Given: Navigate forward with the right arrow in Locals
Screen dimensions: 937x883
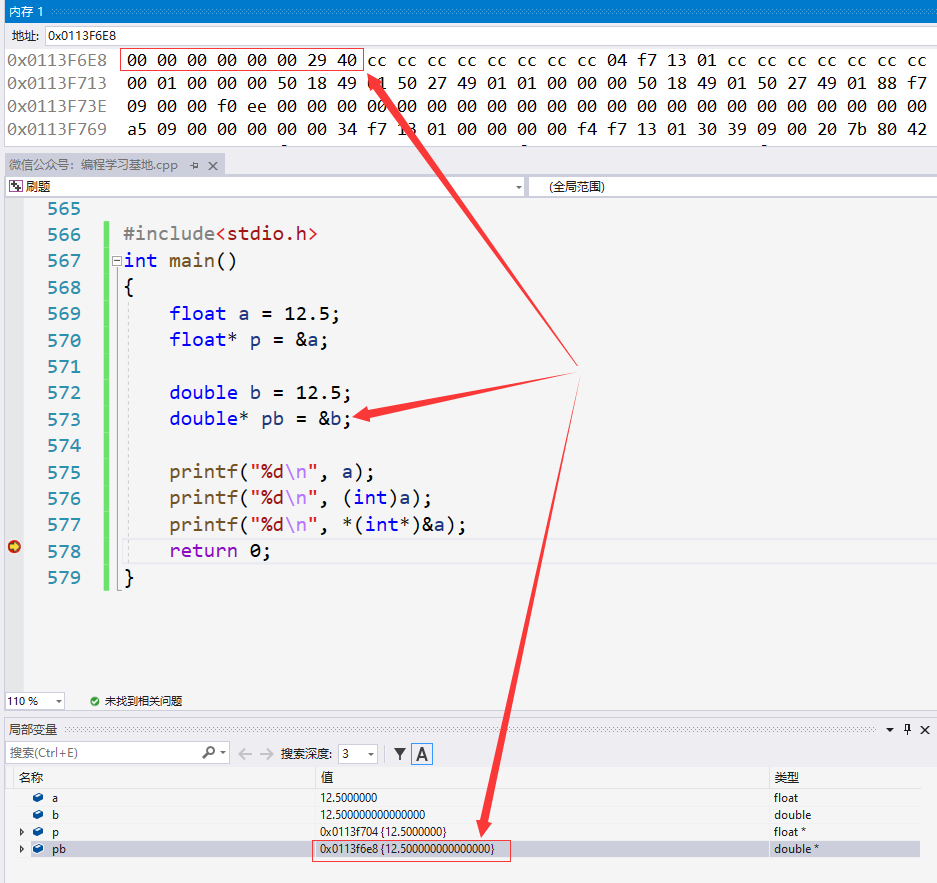Looking at the screenshot, I should click(266, 754).
